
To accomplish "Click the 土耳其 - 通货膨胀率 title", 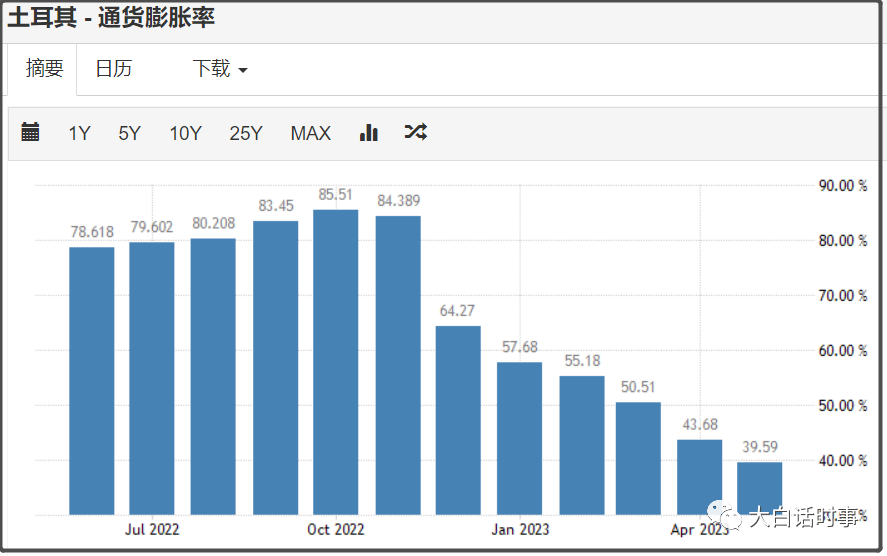I will [111, 18].
